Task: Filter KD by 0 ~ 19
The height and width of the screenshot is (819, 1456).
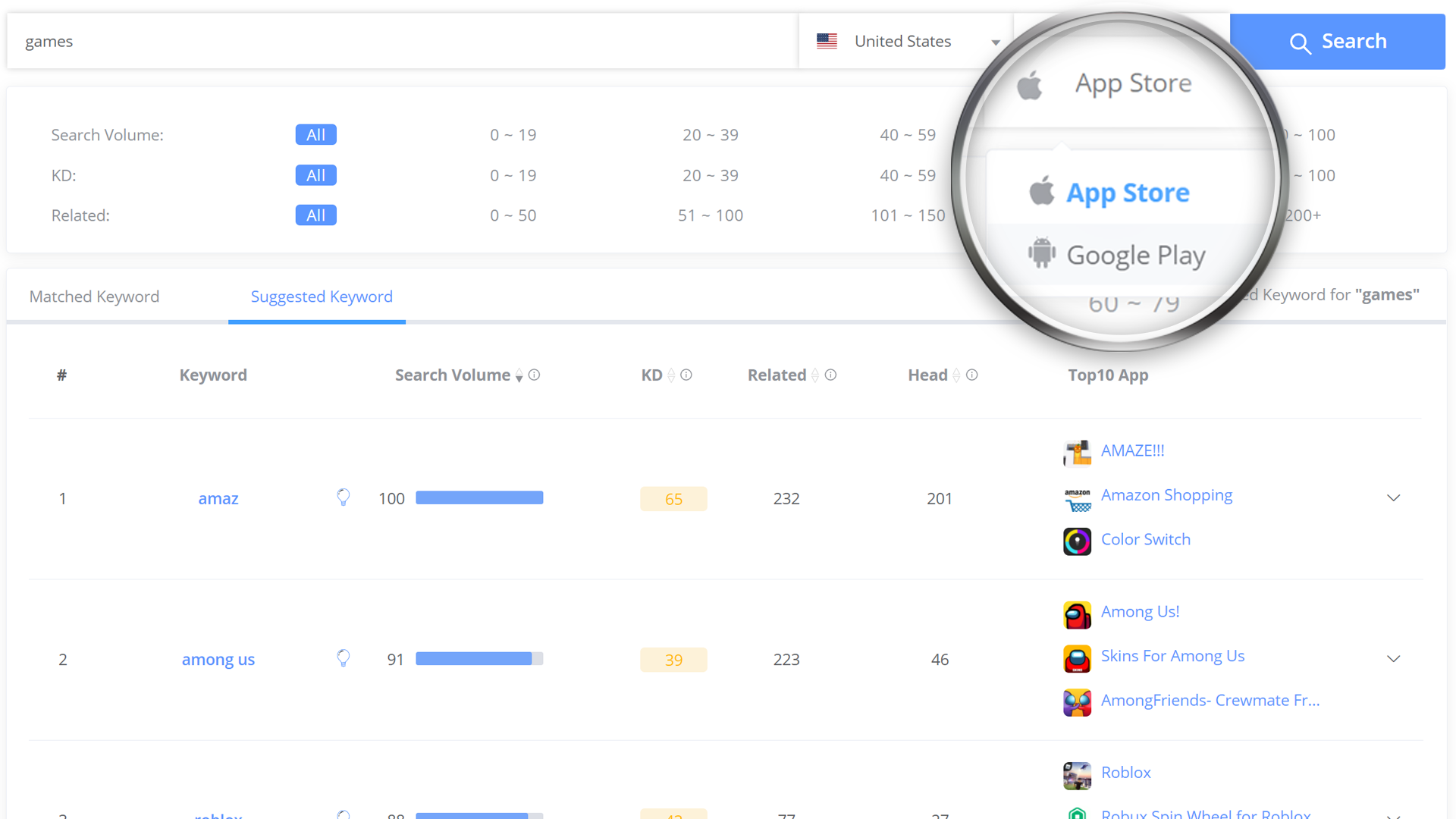Action: tap(513, 175)
